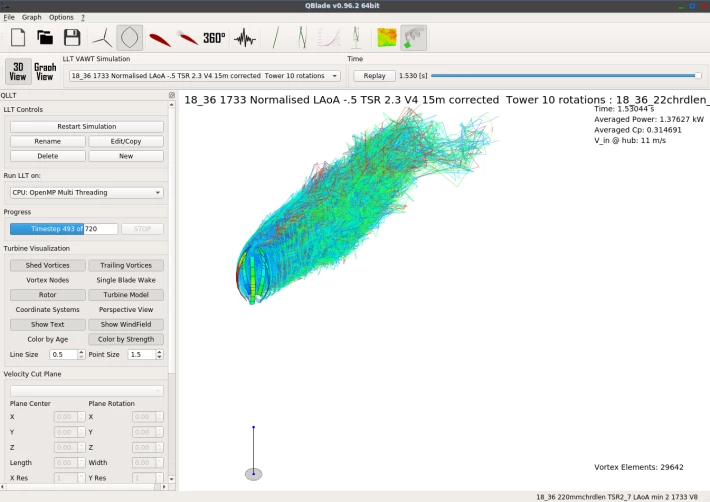710x502 pixels.
Task: Show Coordinate Systems
Action: coord(48,310)
